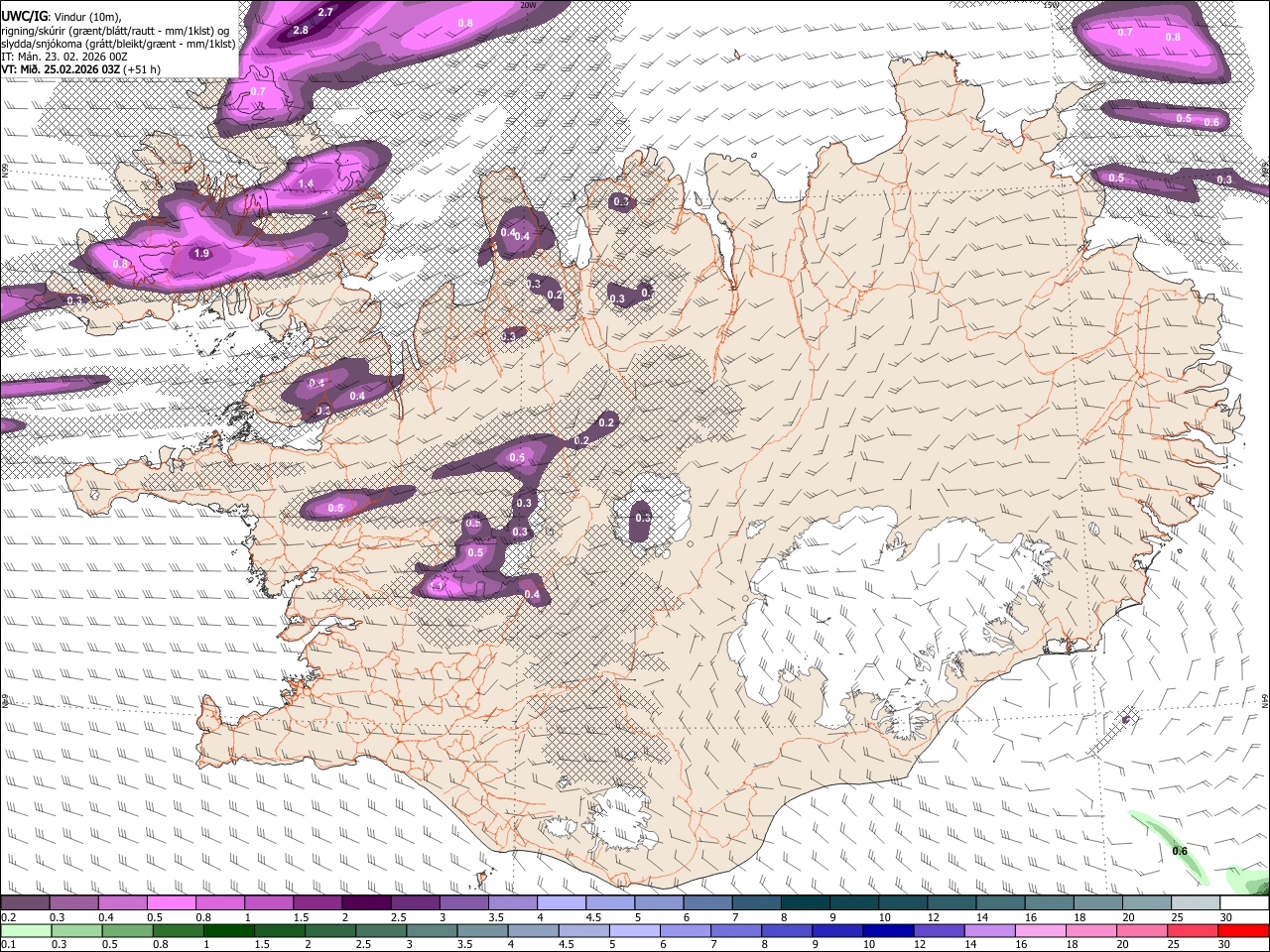This screenshot has height=952, width=1270.
Task: Click the crimson swatch labeled 25 in lower legend
Action: pyautogui.click(x=1192, y=930)
